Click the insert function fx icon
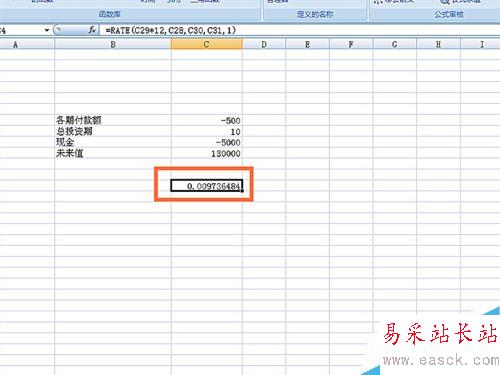Viewport: 500px width, 375px height. [x=92, y=30]
